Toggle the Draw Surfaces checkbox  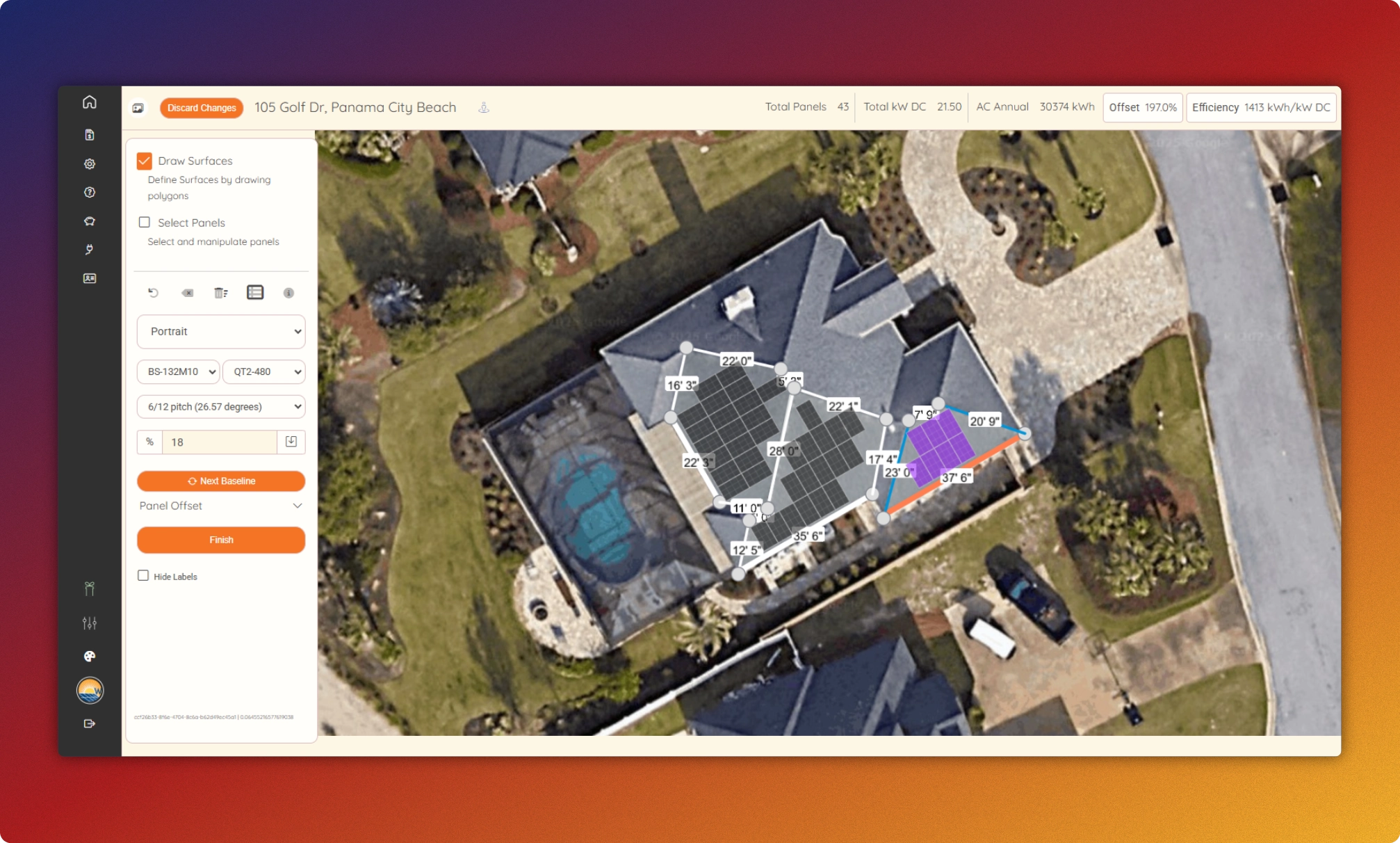[145, 161]
